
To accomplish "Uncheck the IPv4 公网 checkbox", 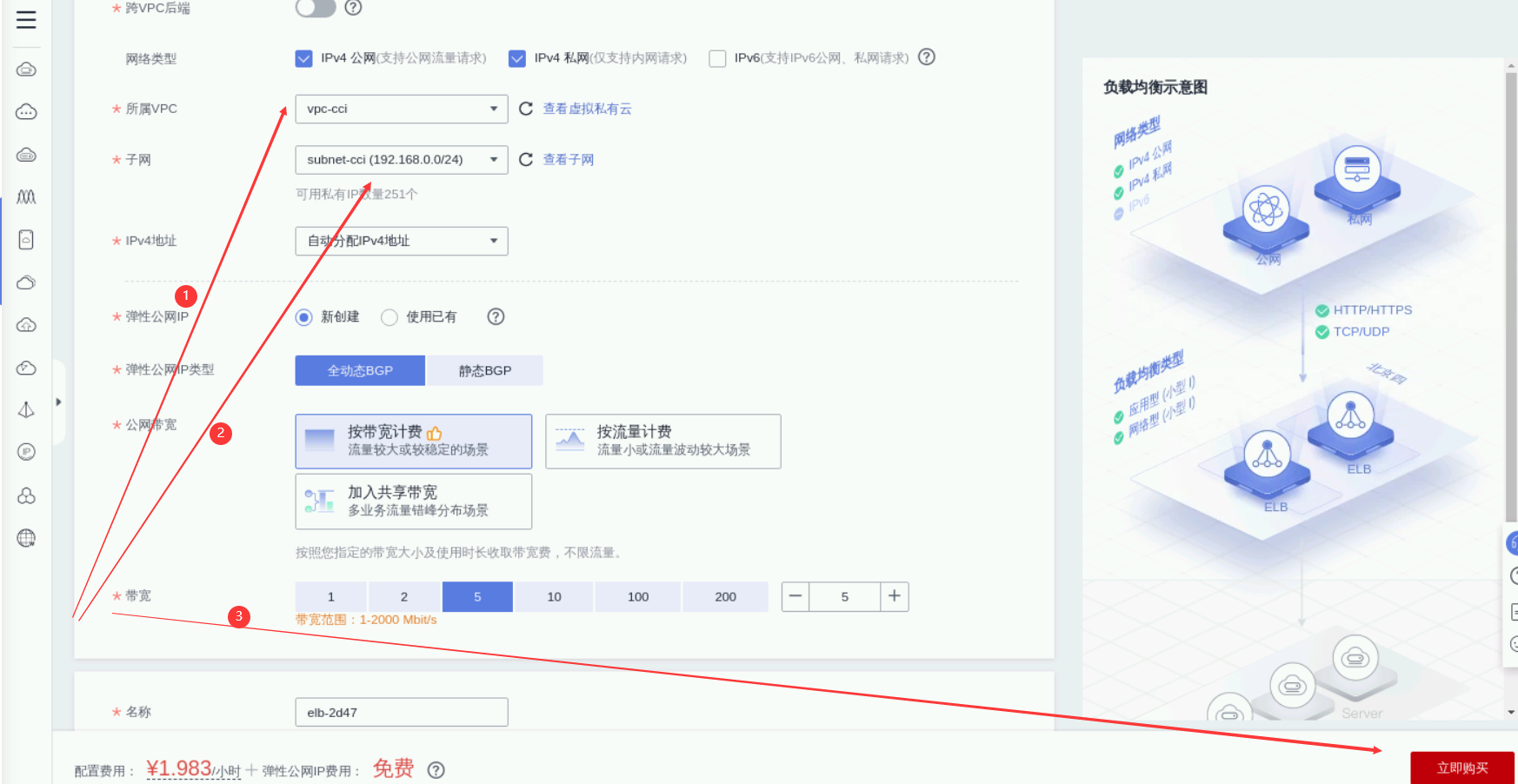I will [x=303, y=58].
